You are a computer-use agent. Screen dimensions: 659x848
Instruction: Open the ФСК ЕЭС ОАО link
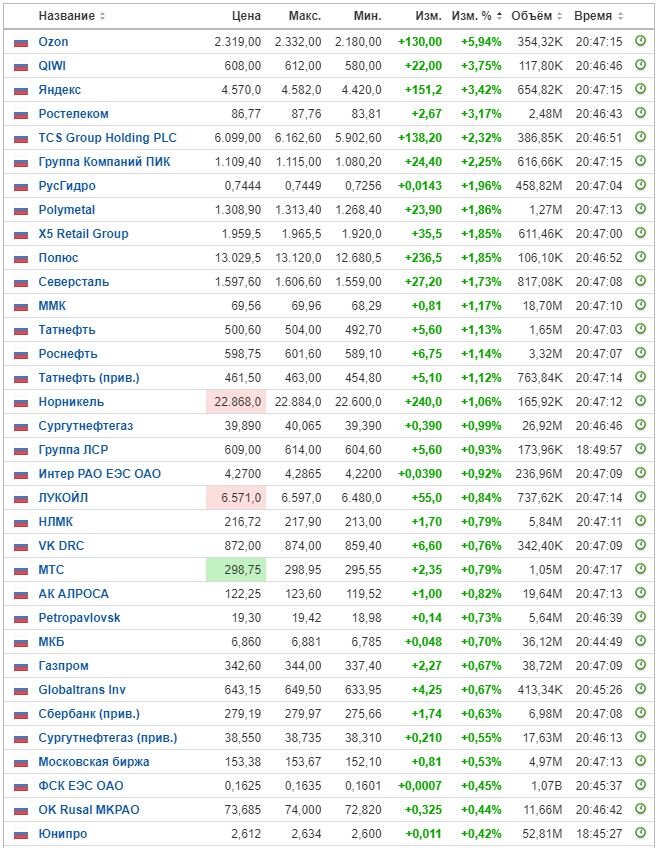coord(81,786)
